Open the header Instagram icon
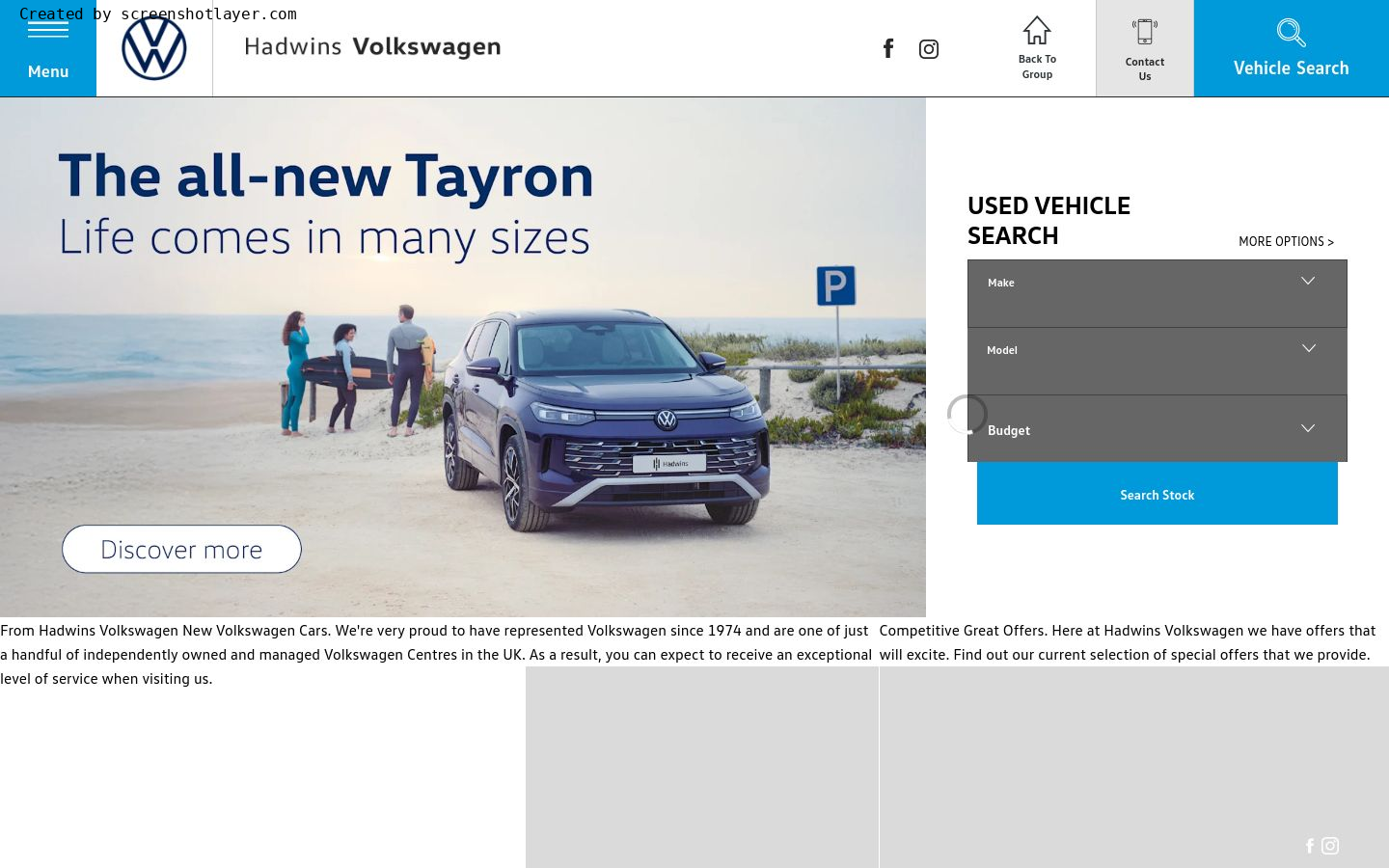The width and height of the screenshot is (1389, 868). (929, 49)
